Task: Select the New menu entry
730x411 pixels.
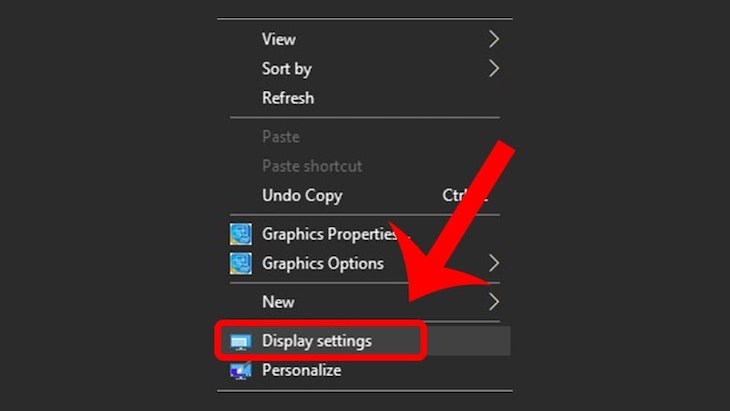Action: (278, 301)
